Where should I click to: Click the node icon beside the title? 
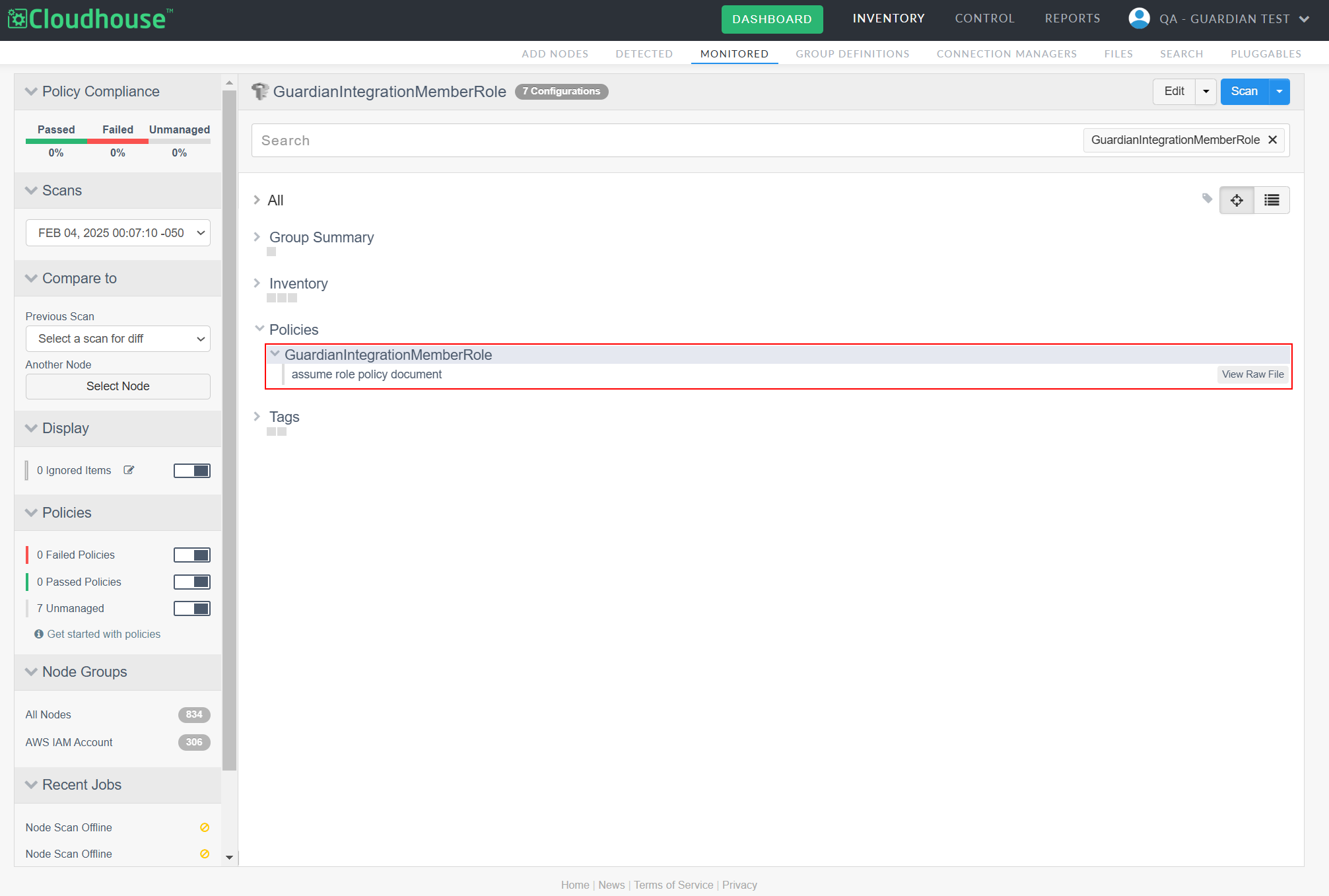[260, 91]
